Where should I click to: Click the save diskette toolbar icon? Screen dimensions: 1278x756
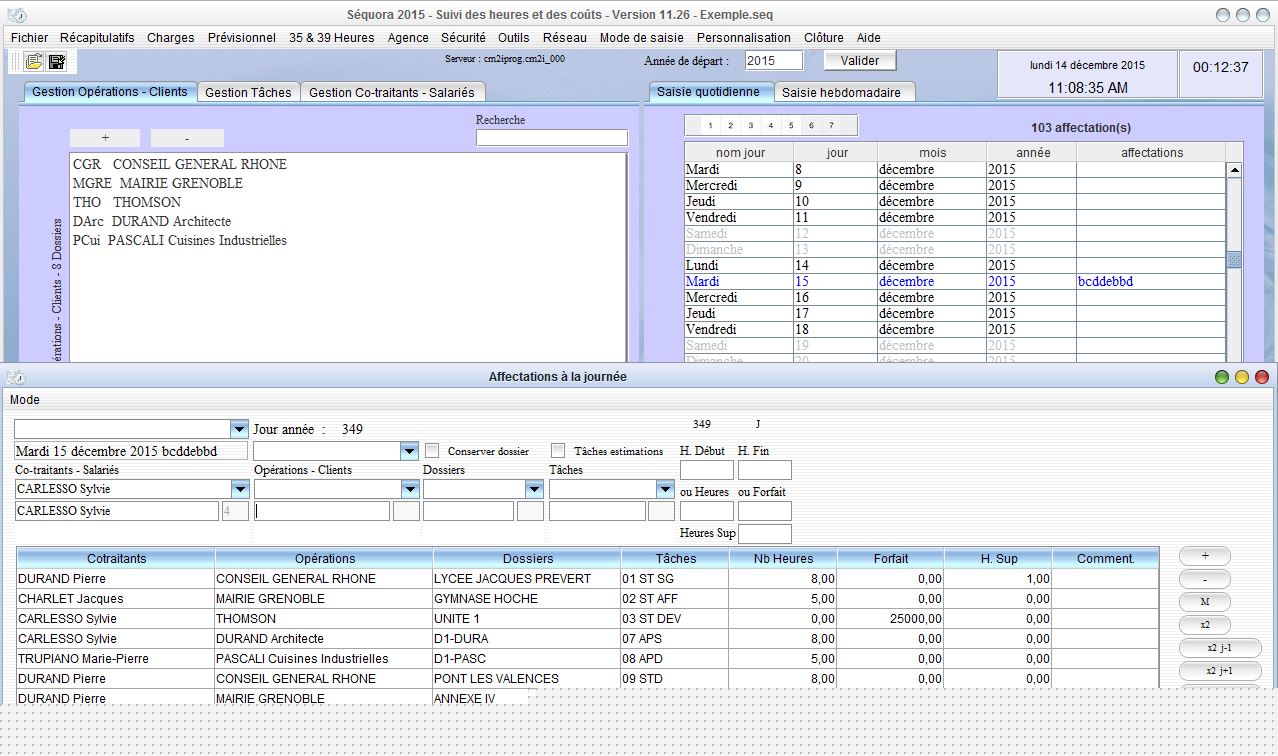point(57,61)
